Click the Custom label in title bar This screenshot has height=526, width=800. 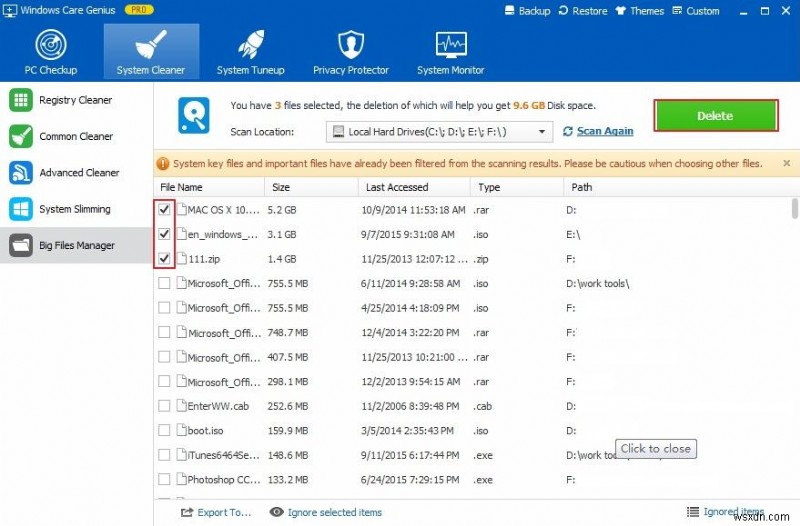[703, 11]
